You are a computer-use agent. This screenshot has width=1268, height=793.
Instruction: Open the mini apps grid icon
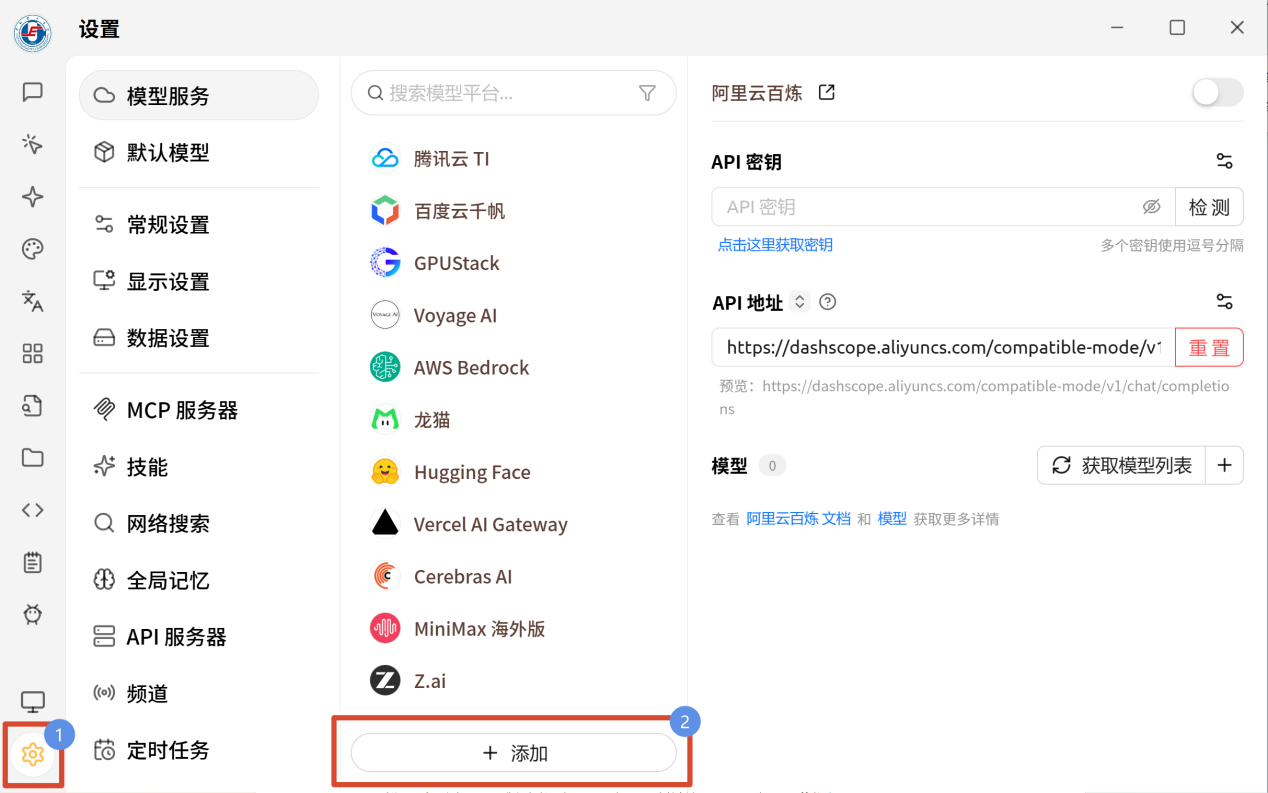(33, 353)
